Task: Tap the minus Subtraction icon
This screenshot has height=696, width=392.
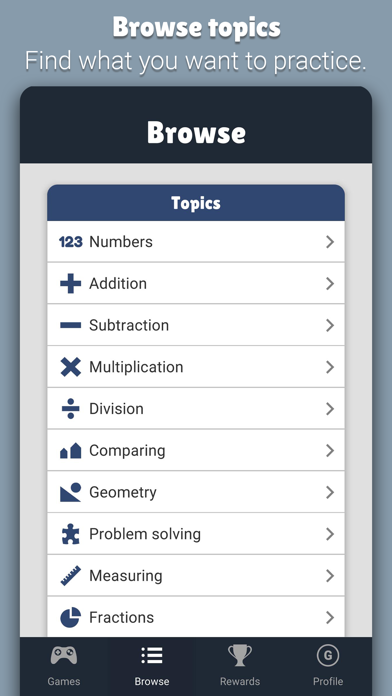Action: point(71,325)
